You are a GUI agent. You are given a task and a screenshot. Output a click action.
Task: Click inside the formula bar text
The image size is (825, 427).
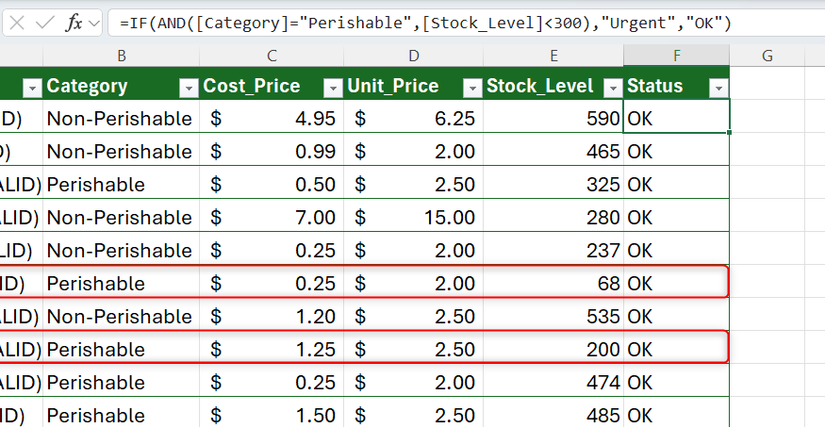click(x=450, y=23)
